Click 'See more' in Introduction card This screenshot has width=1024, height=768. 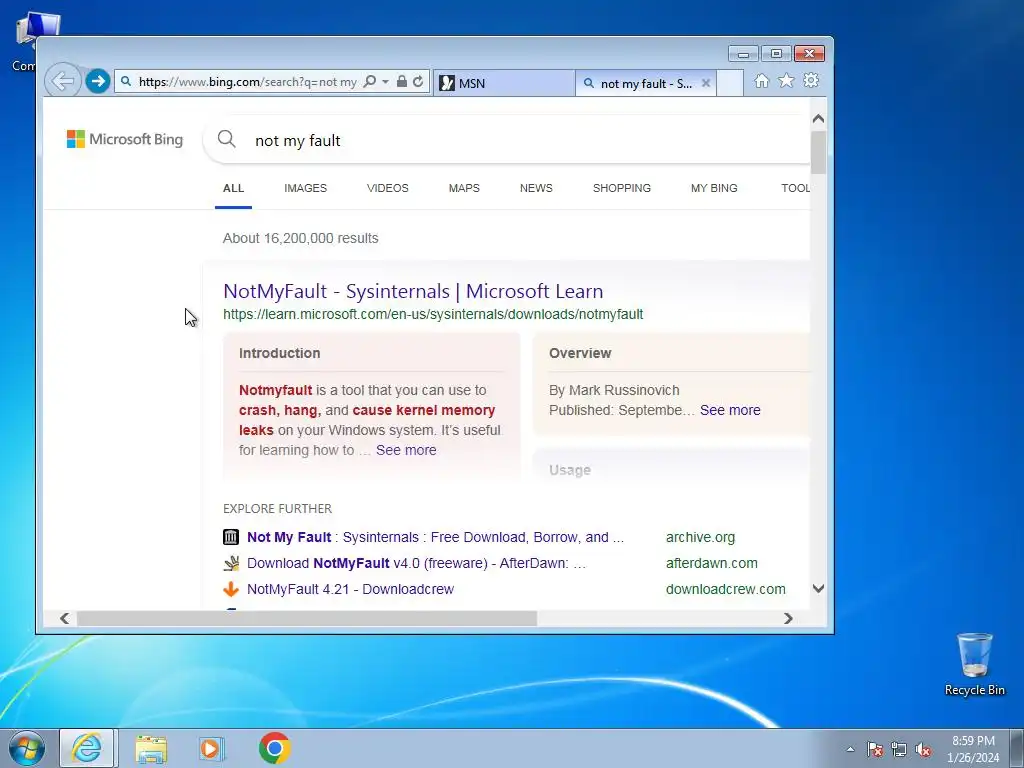pos(406,450)
